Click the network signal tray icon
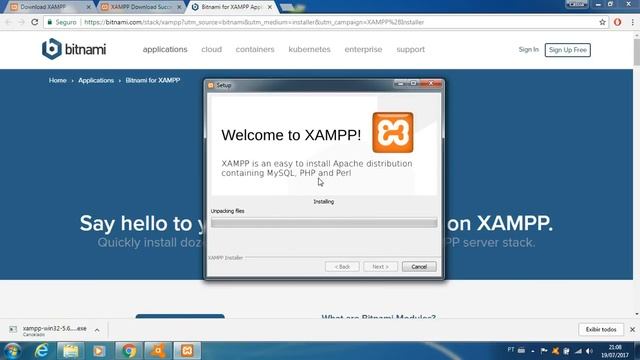Screen dimensions: 640x360 tap(578, 351)
